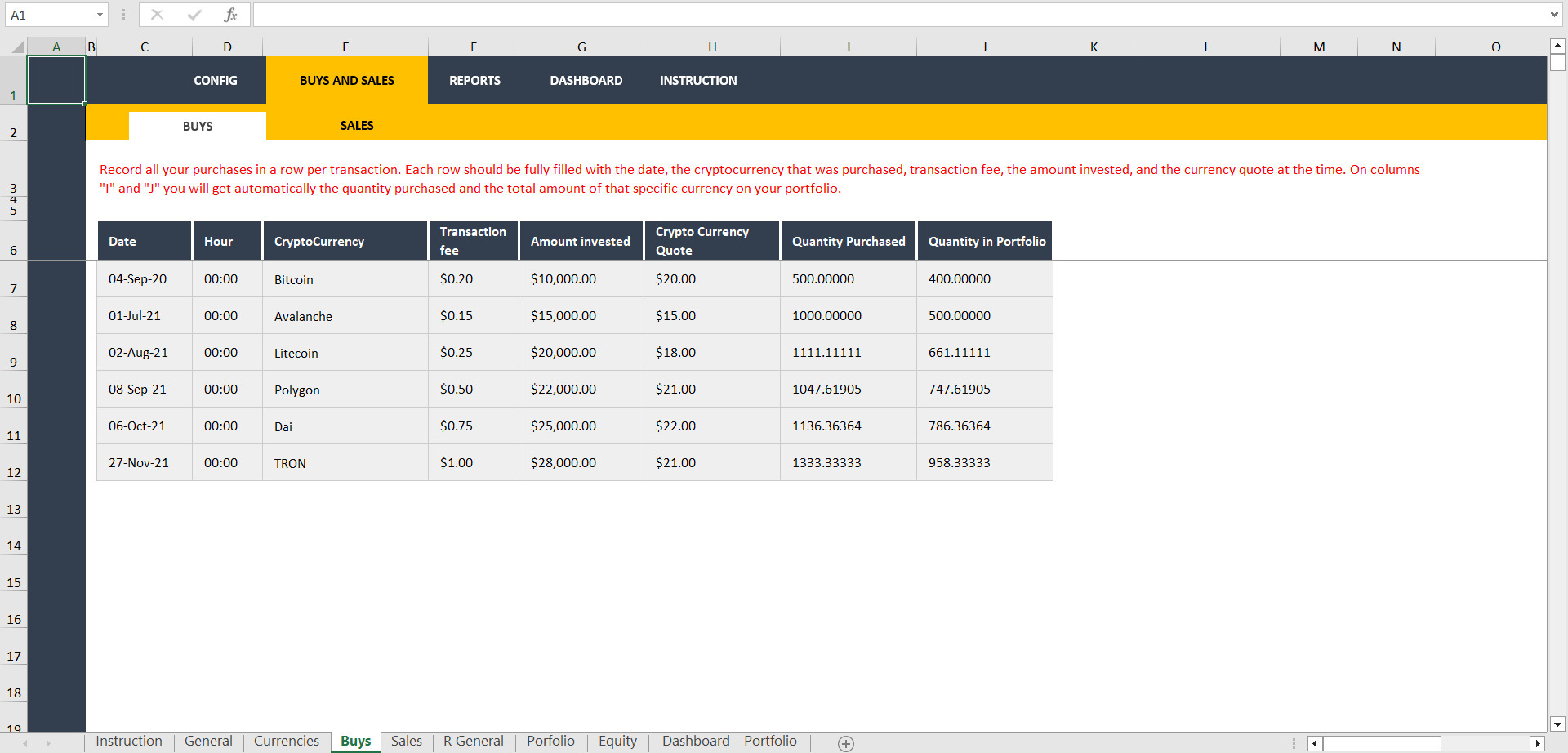Viewport: 1568px width, 753px height.
Task: Select row 12 header
Action: click(14, 463)
